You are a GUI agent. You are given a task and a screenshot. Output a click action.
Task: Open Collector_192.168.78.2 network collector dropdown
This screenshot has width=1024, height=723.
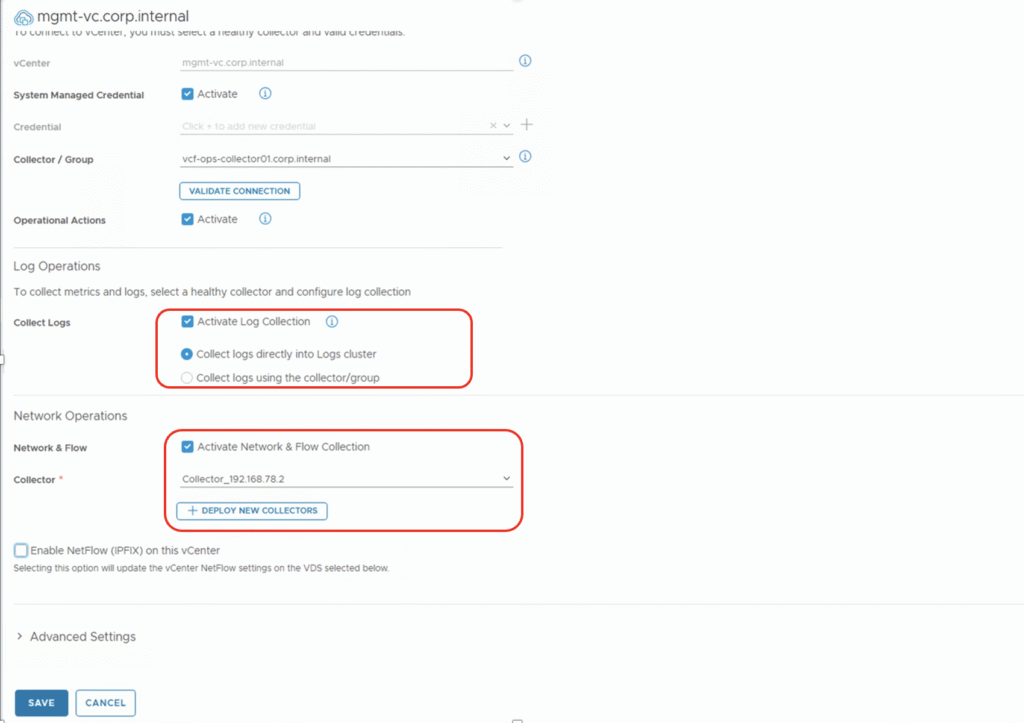coord(346,479)
